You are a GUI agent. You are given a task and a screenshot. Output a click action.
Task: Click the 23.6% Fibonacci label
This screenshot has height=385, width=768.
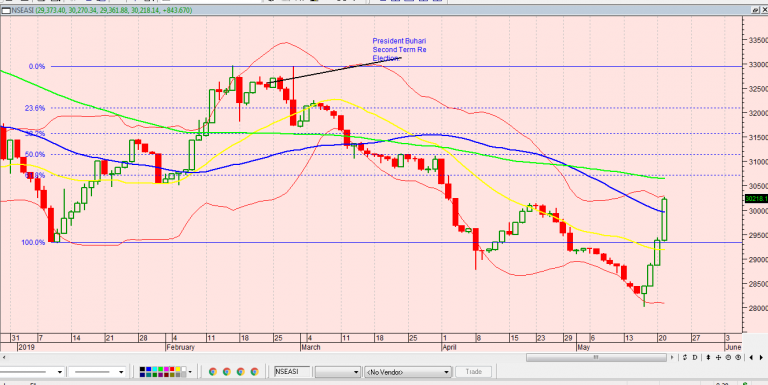[35, 108]
